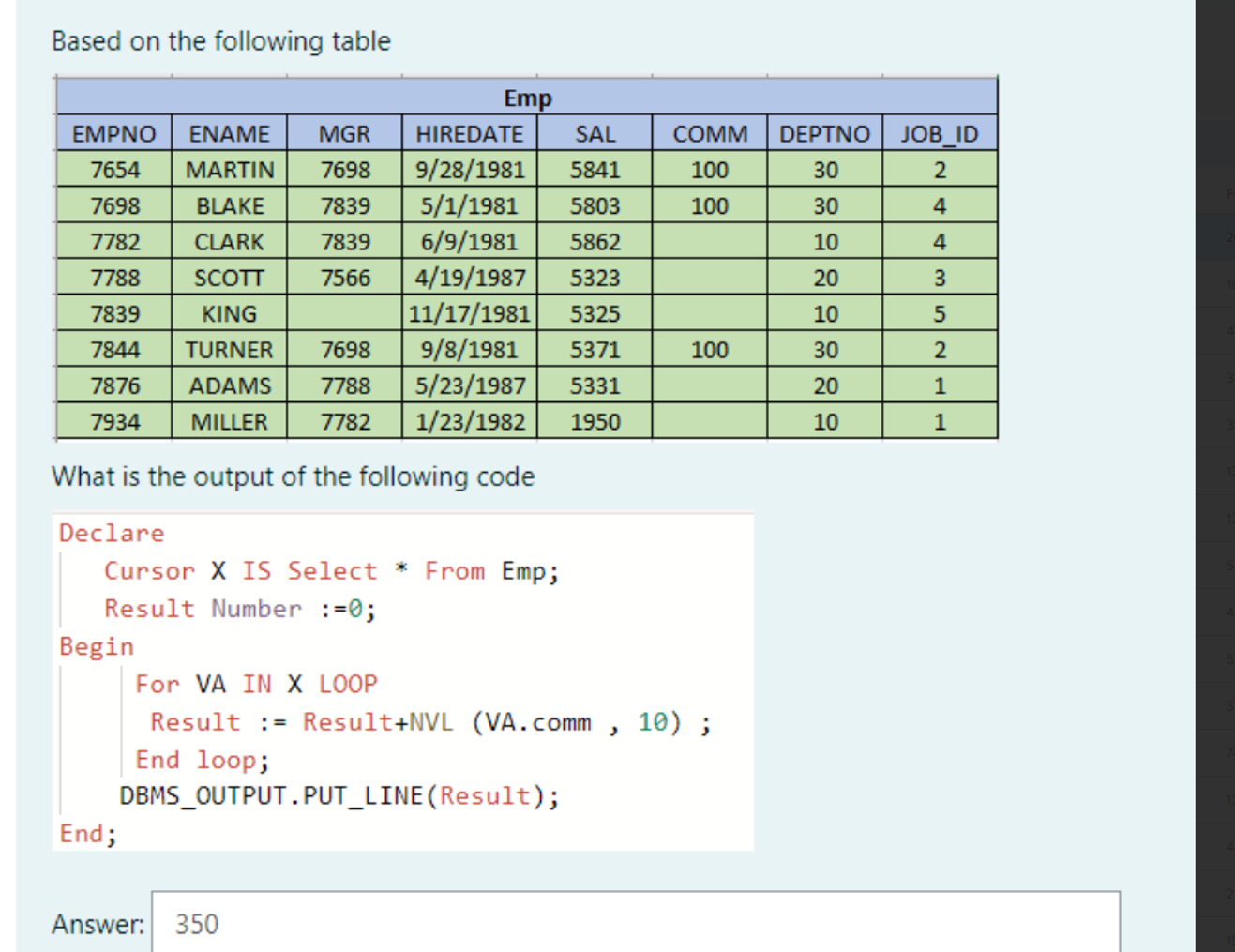Click the JOB_ID column header
Screen dimensions: 1235x952
[x=938, y=133]
